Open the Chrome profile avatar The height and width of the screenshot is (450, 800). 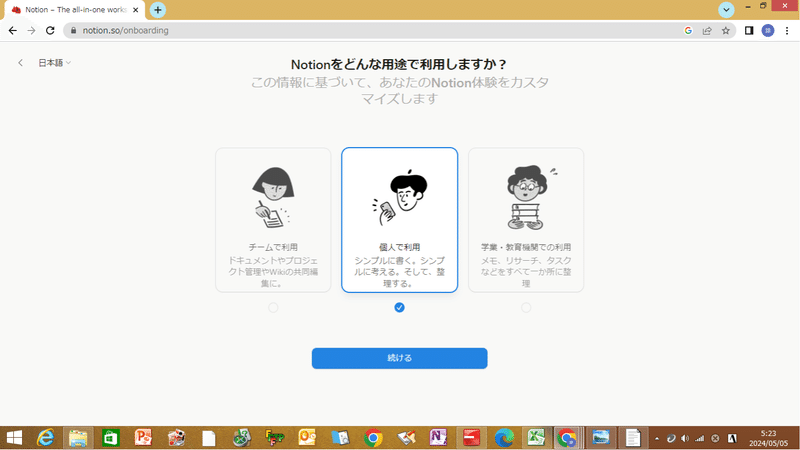pos(767,31)
